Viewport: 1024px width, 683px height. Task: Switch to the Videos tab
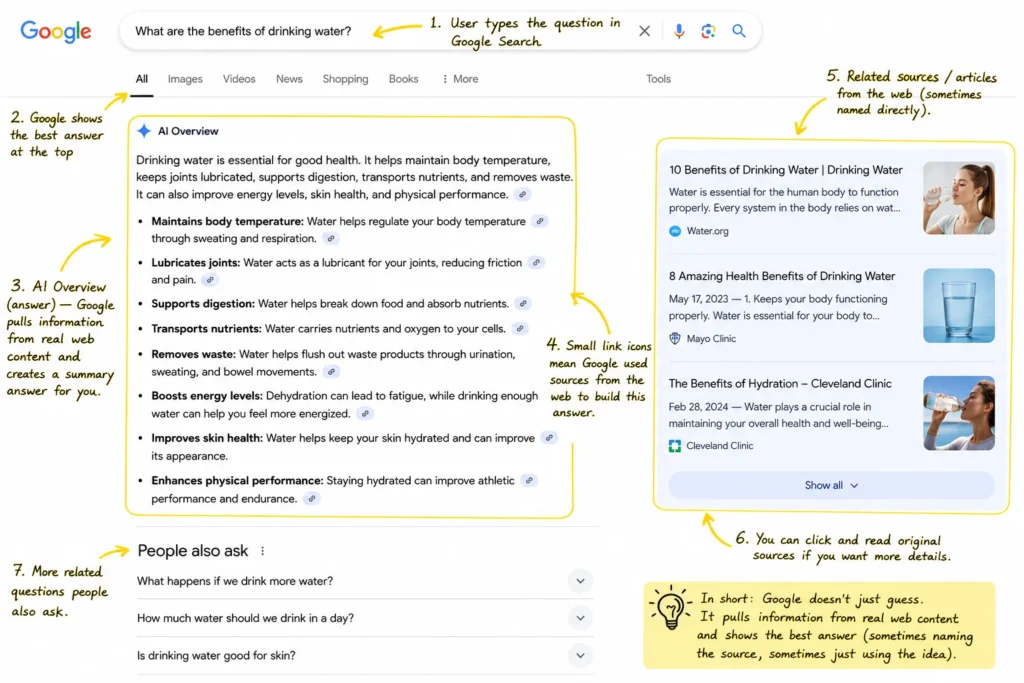click(x=239, y=79)
